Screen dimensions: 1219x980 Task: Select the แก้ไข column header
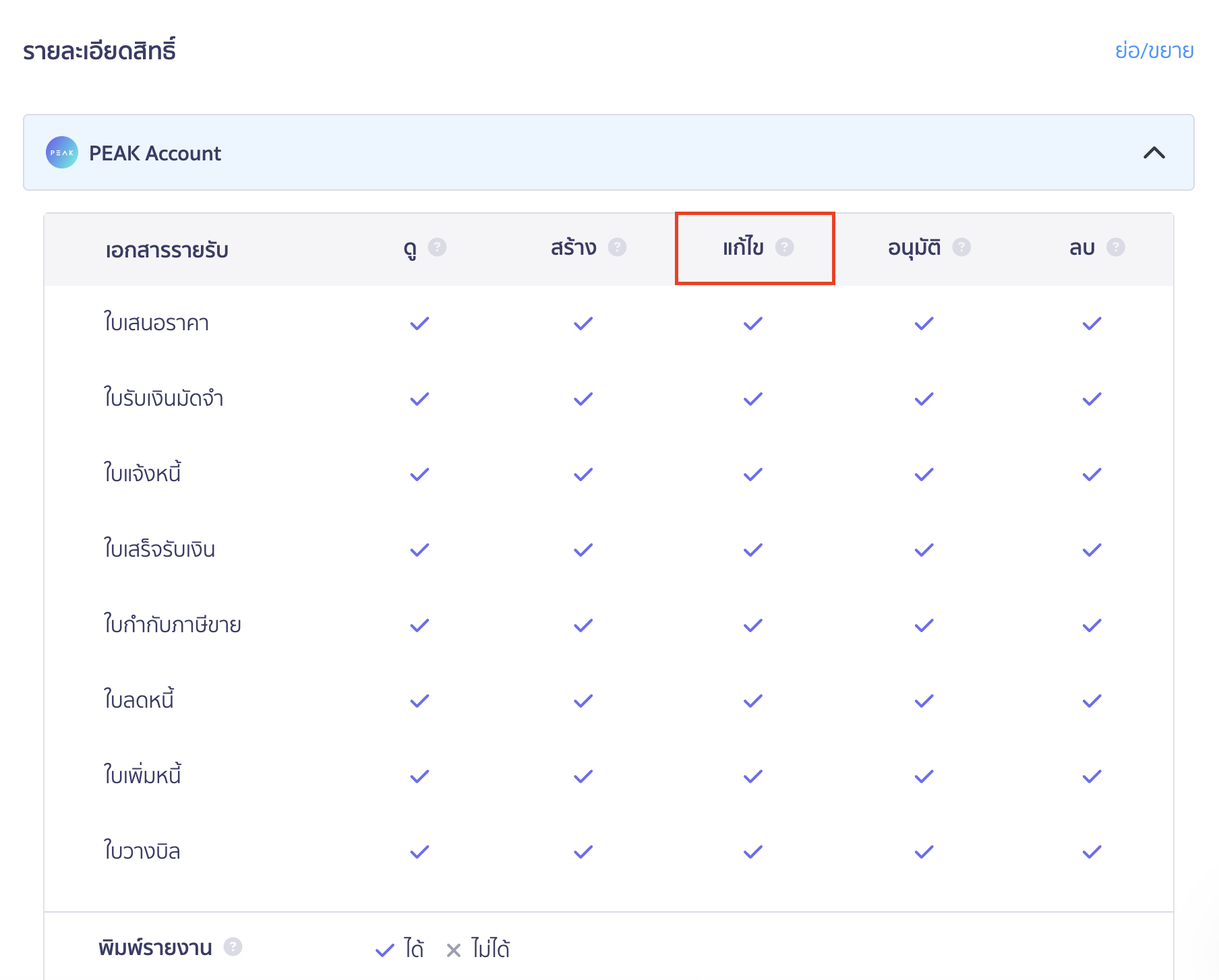[x=743, y=248]
